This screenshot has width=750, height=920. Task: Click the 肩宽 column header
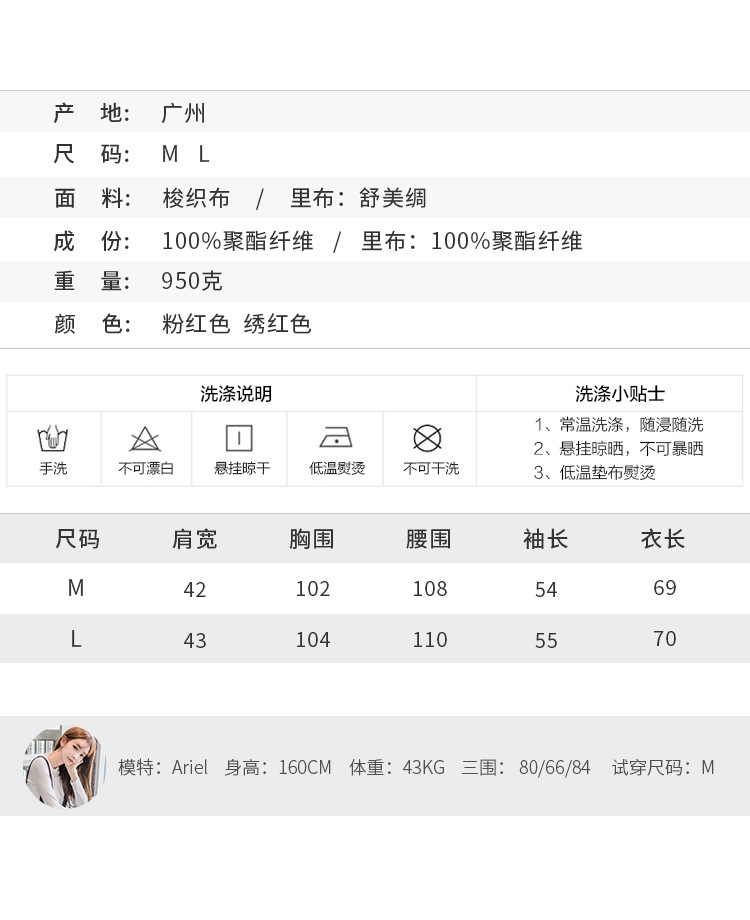[195, 539]
